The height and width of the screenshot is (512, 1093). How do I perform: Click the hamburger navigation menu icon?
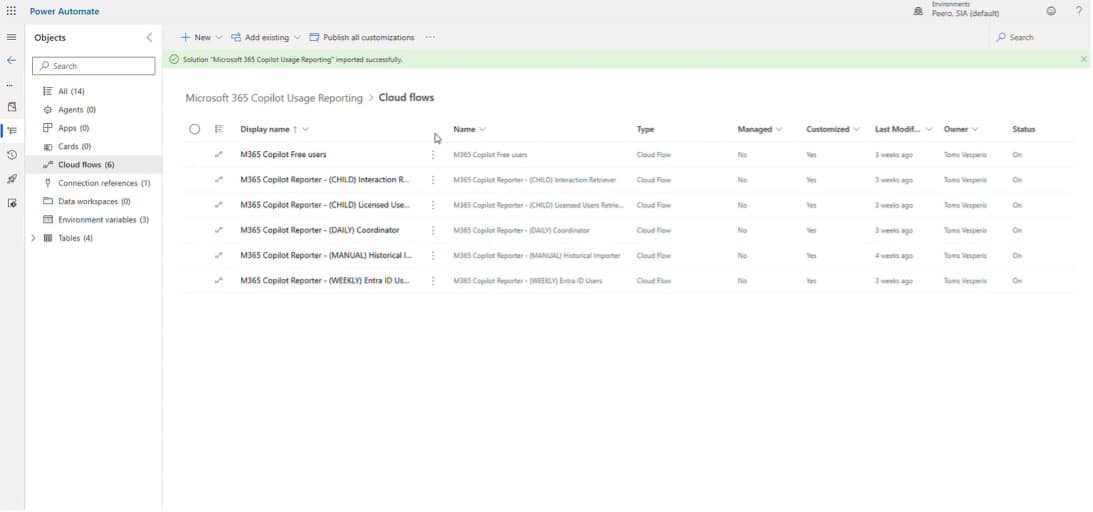tap(11, 37)
